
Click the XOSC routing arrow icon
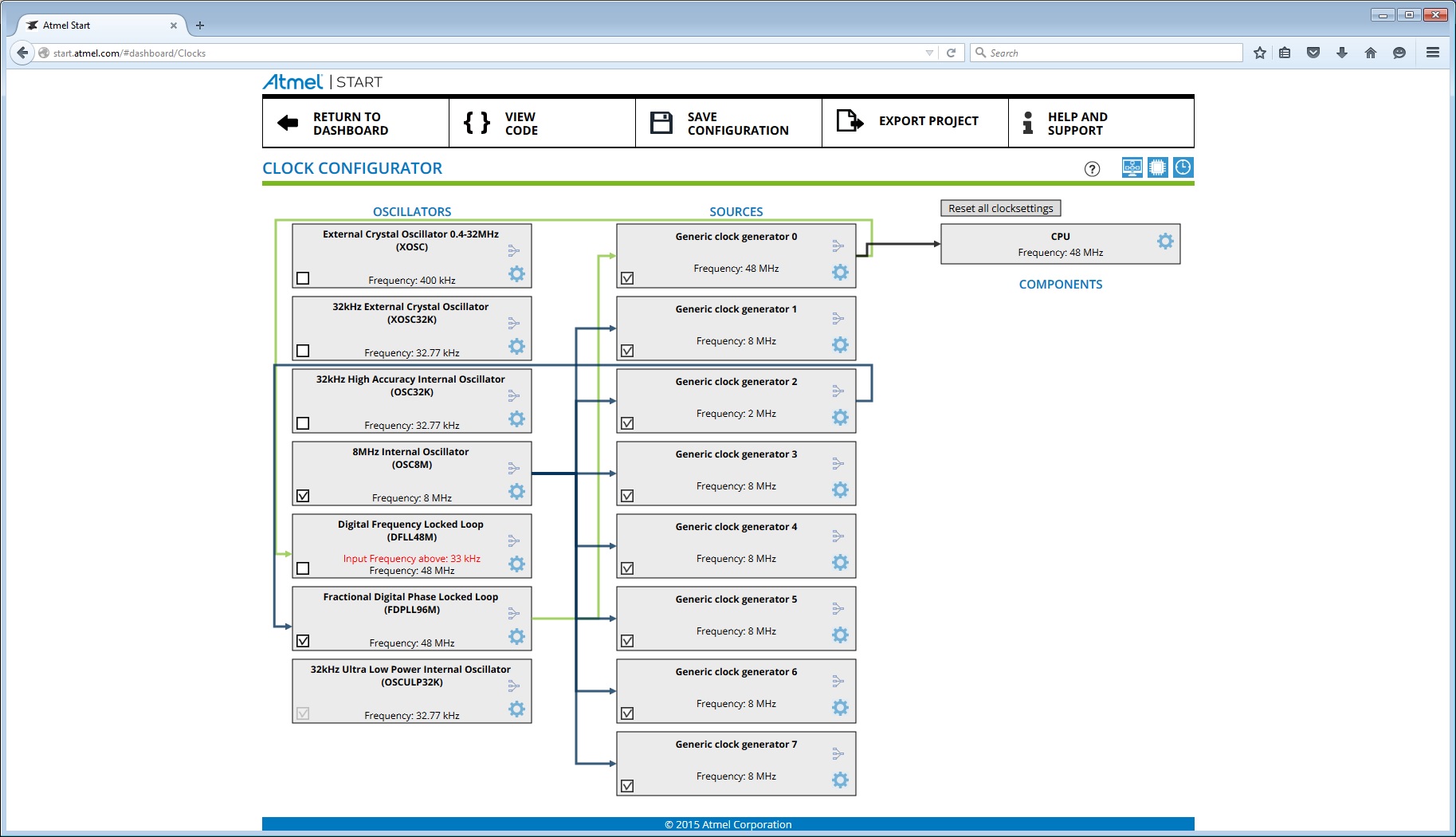[x=514, y=251]
